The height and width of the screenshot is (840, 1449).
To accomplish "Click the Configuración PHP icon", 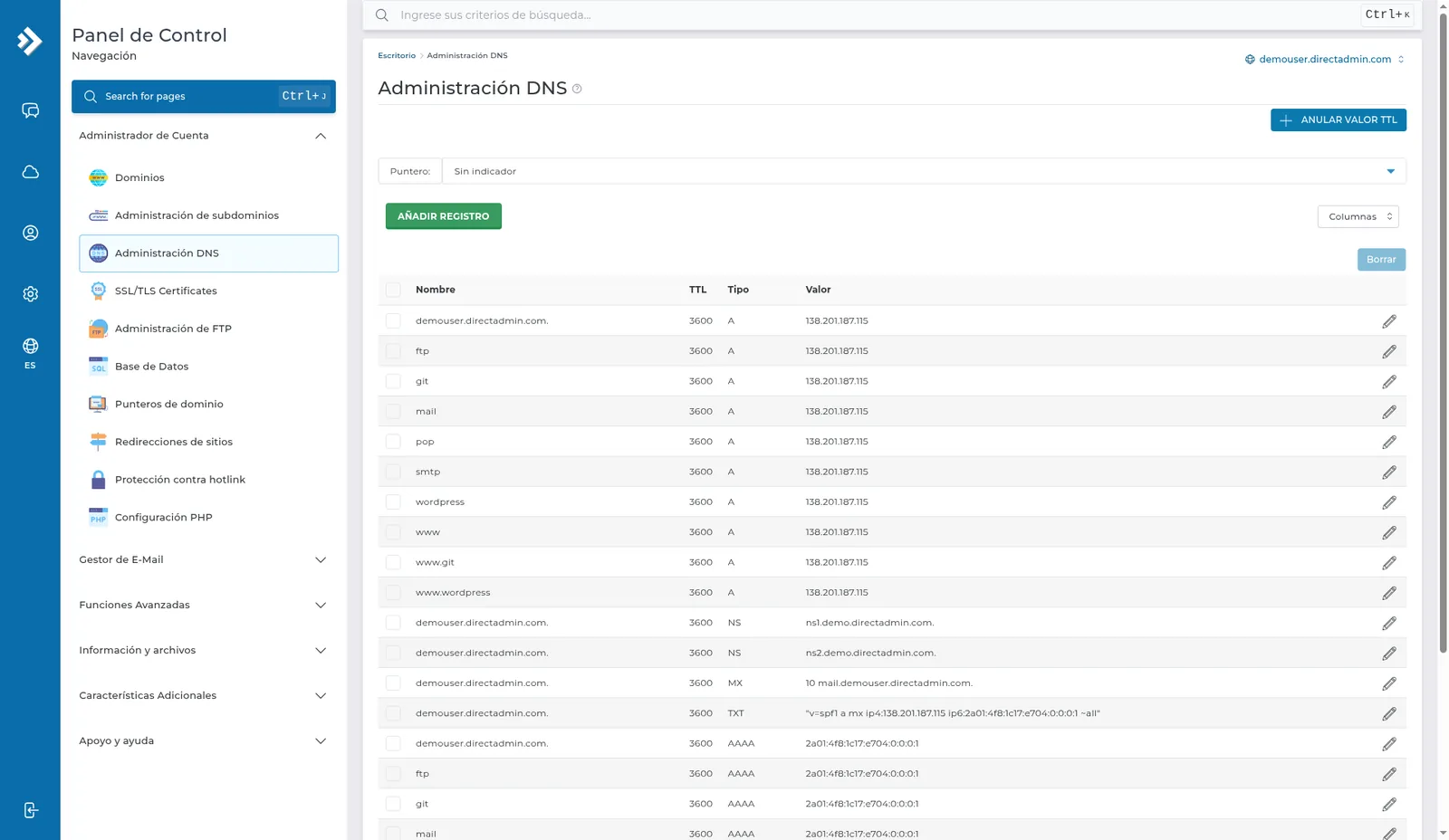I will (98, 517).
